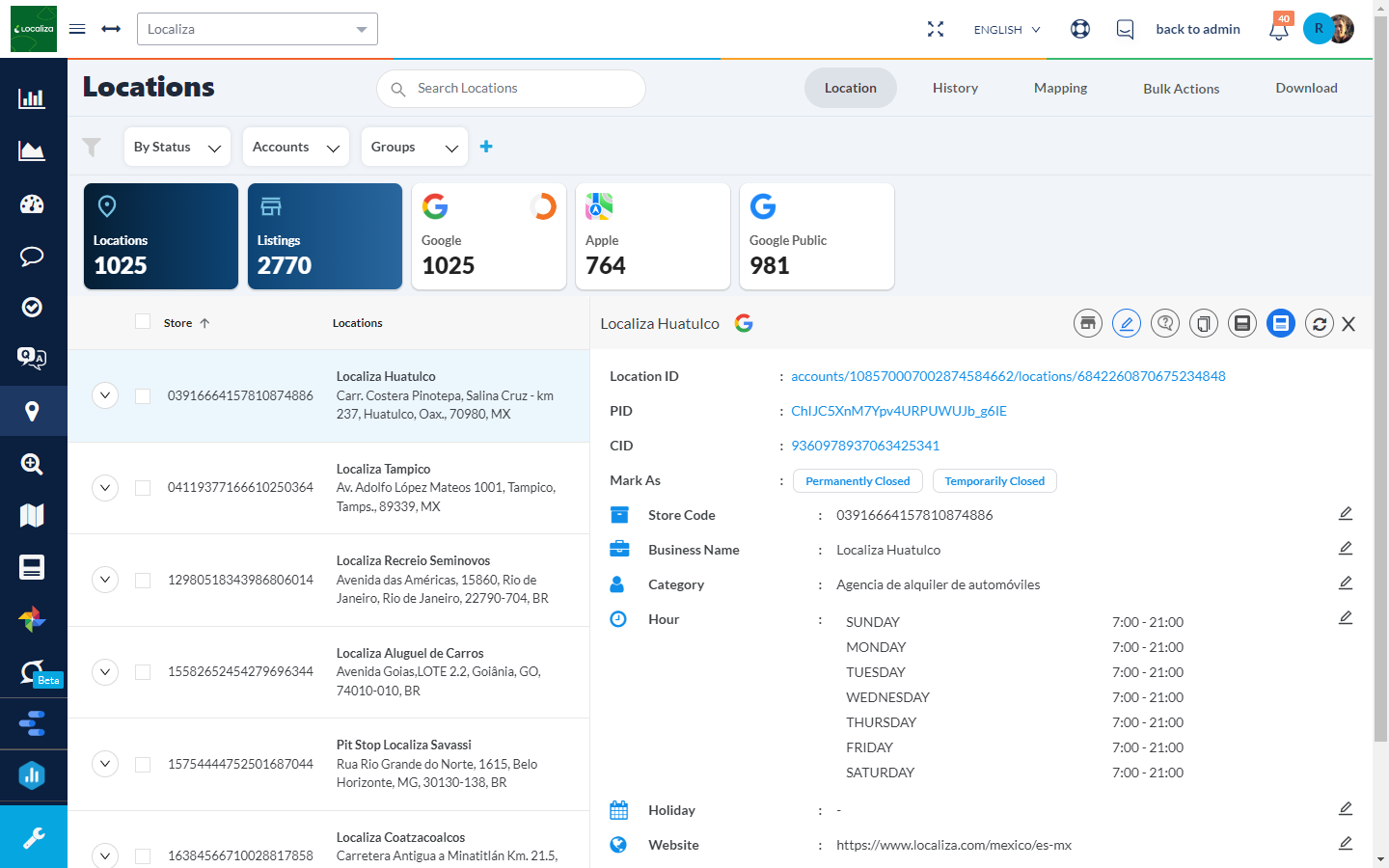1389x868 pixels.
Task: Check the Localiza Coatzacoalcos row checkbox
Action: tap(143, 856)
